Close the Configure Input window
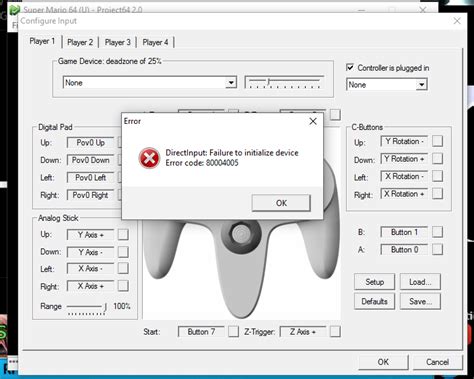This screenshot has width=474, height=379. click(457, 21)
